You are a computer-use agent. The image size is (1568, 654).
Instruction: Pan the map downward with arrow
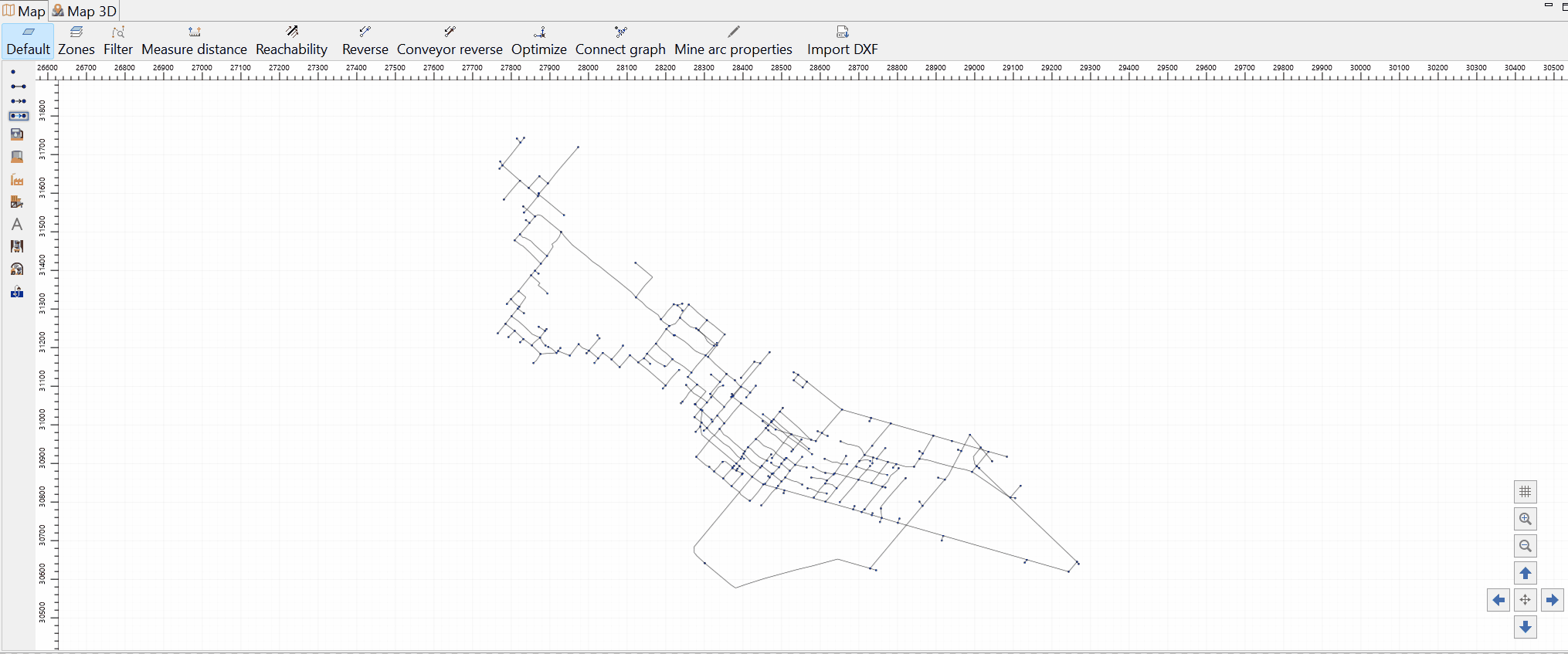(x=1525, y=627)
